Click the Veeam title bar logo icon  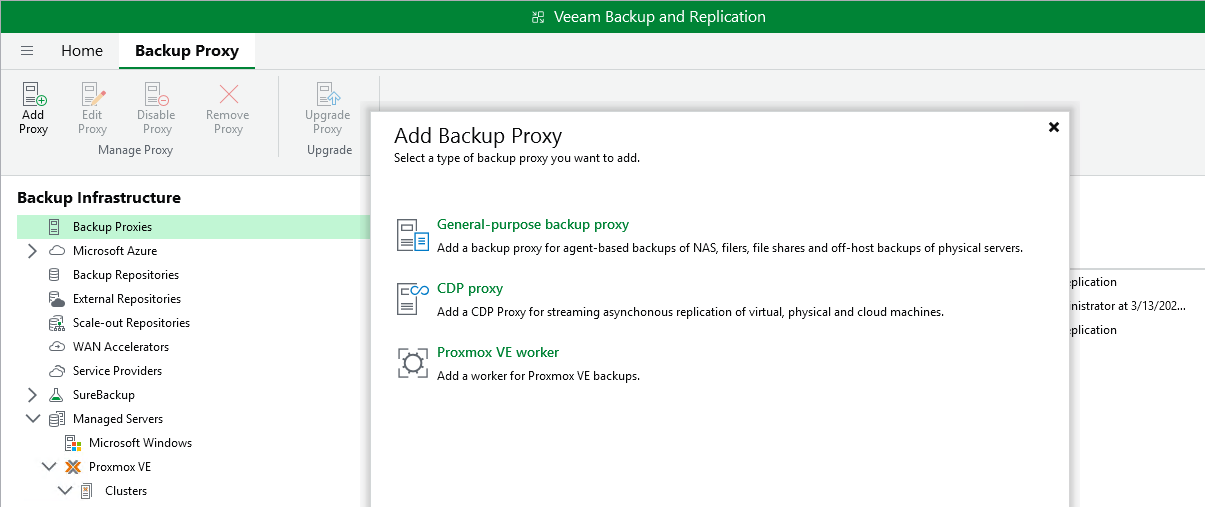coord(538,17)
